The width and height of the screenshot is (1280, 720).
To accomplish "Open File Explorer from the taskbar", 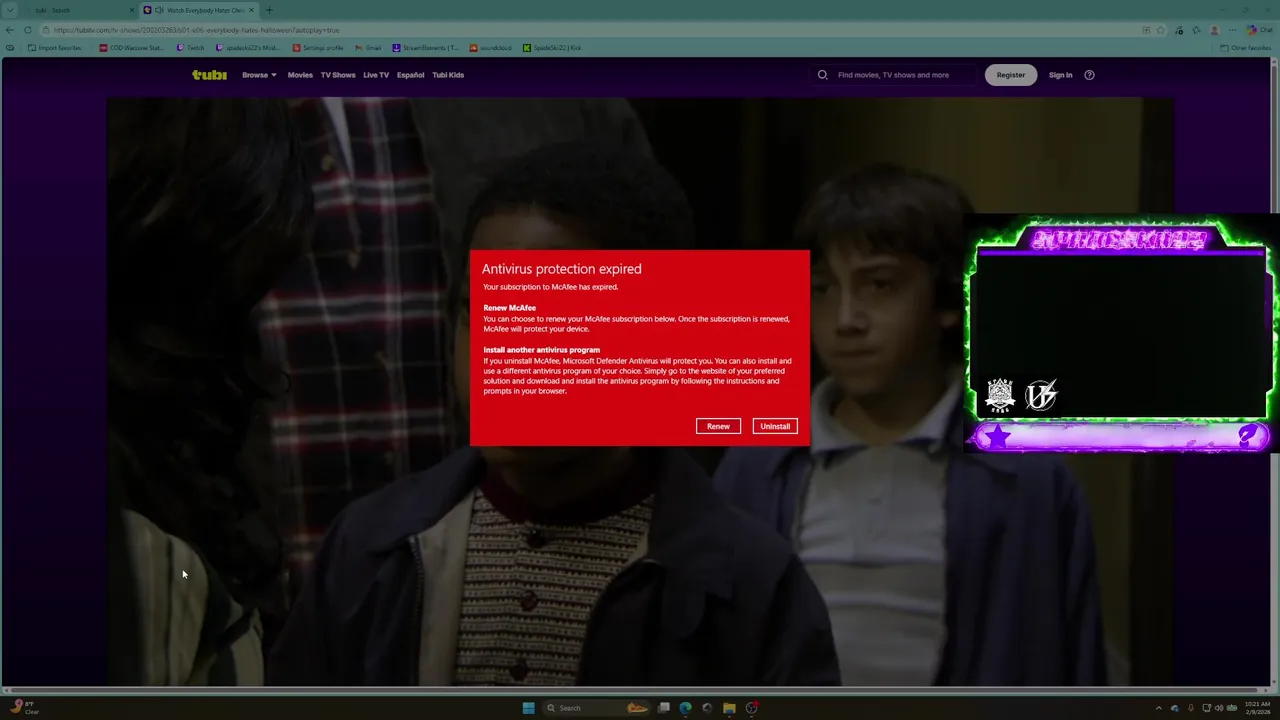I will tap(730, 708).
